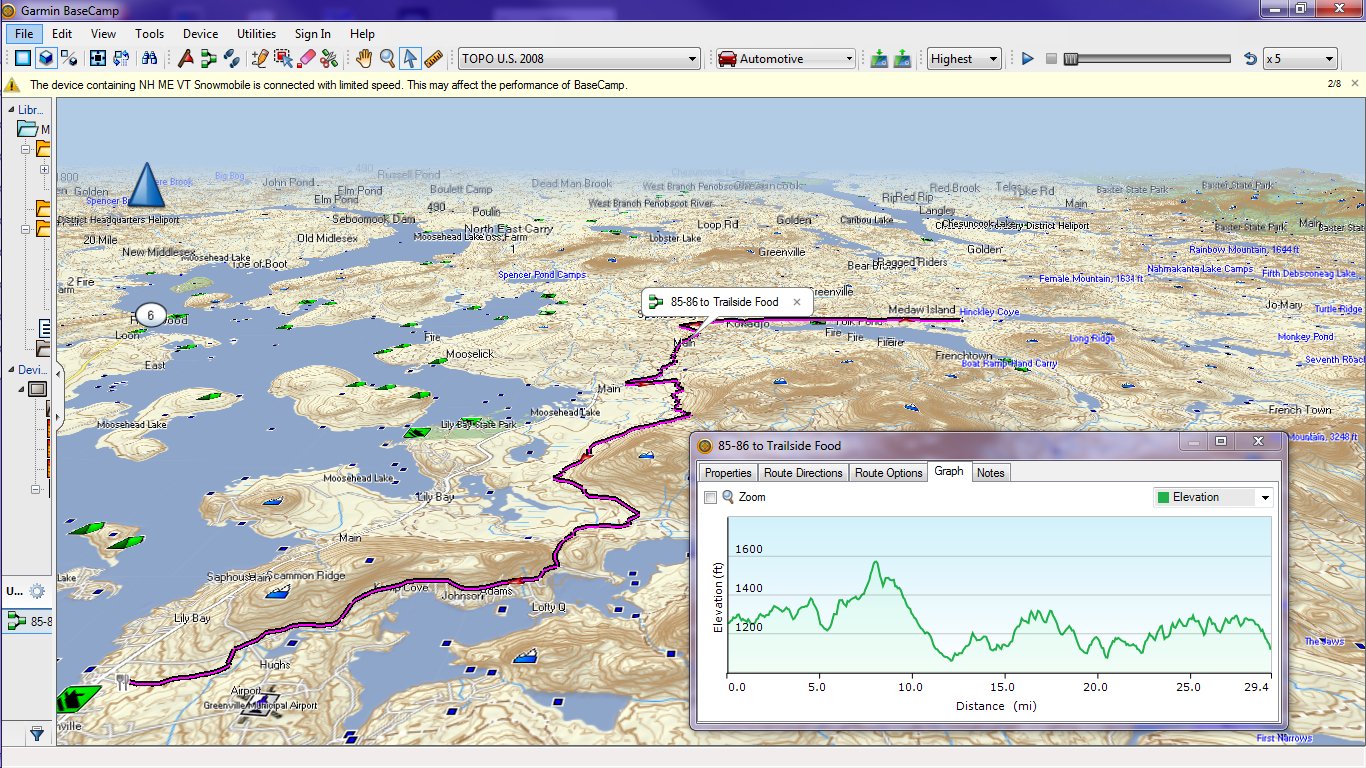Select the 85-8 route in the sidebar list
The image size is (1366, 768).
pyautogui.click(x=29, y=621)
